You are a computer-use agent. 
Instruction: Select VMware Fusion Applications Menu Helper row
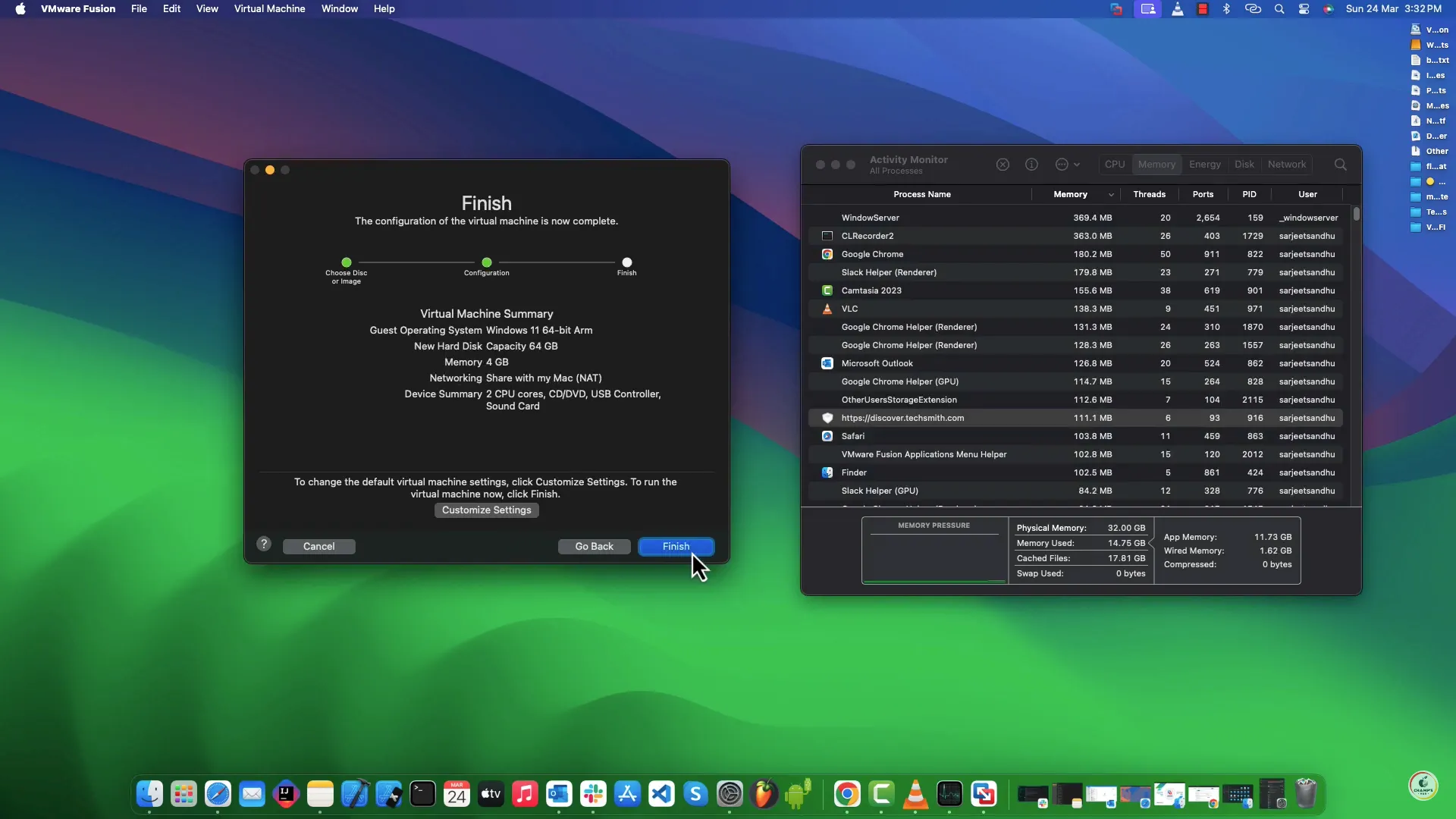1075,454
